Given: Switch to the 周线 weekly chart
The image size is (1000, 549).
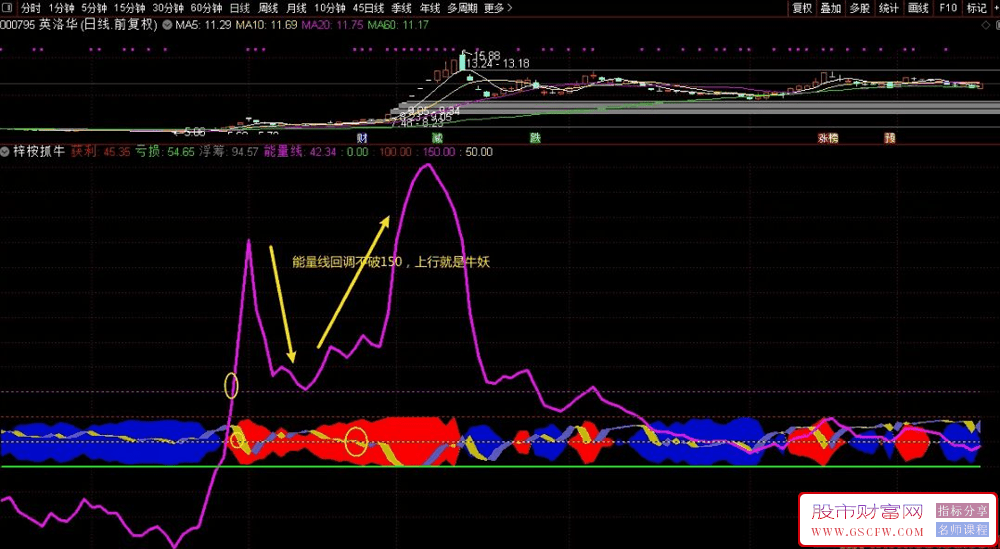Looking at the screenshot, I should (x=268, y=8).
